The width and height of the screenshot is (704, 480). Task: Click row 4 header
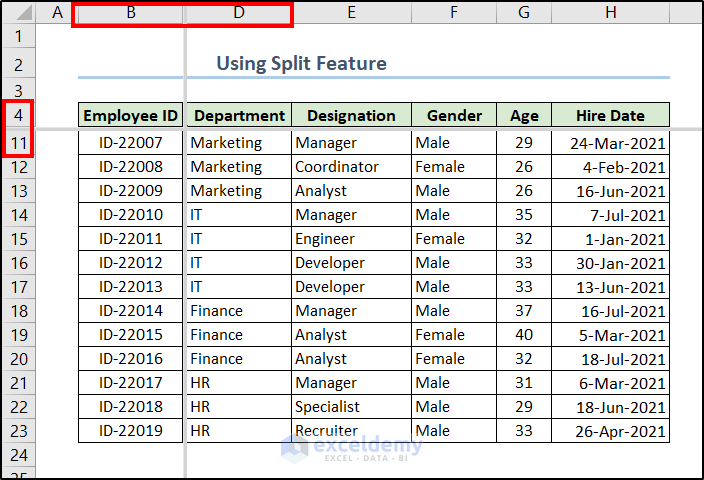point(18,115)
